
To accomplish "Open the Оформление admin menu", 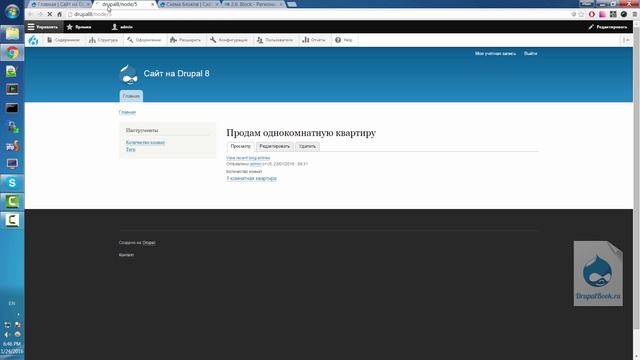I will [144, 40].
